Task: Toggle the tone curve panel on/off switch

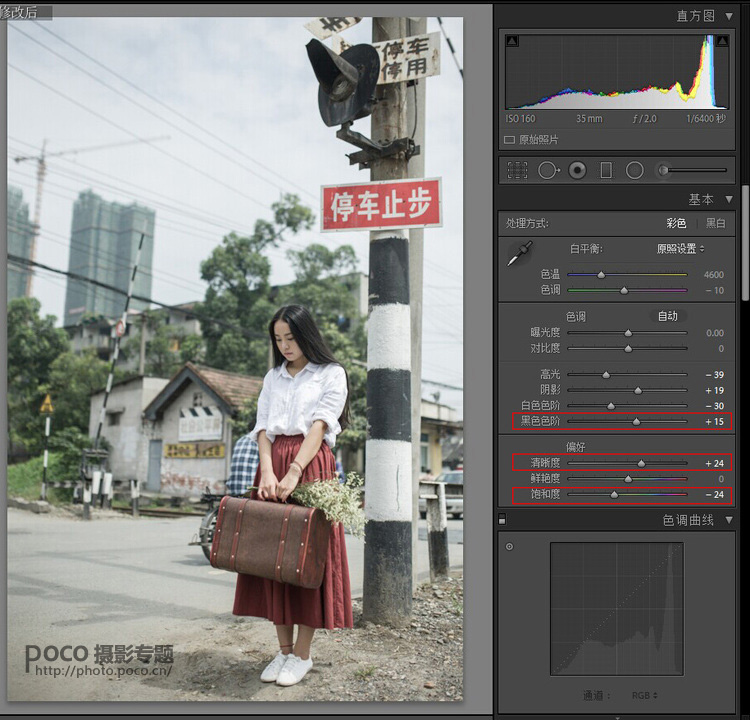Action: point(502,519)
